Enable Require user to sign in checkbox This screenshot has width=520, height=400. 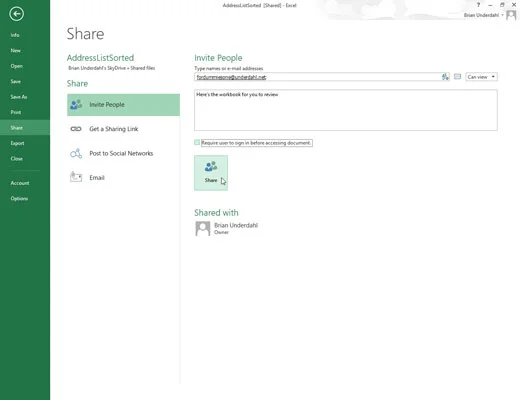(x=197, y=143)
